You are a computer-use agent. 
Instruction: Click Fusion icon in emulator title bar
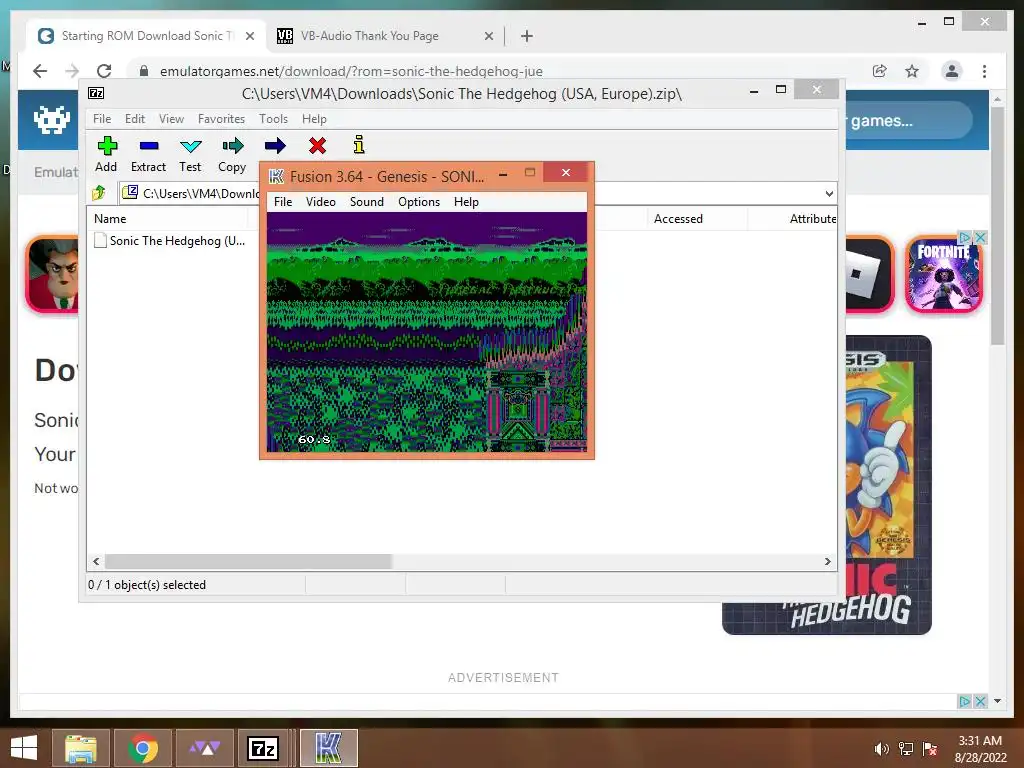277,176
